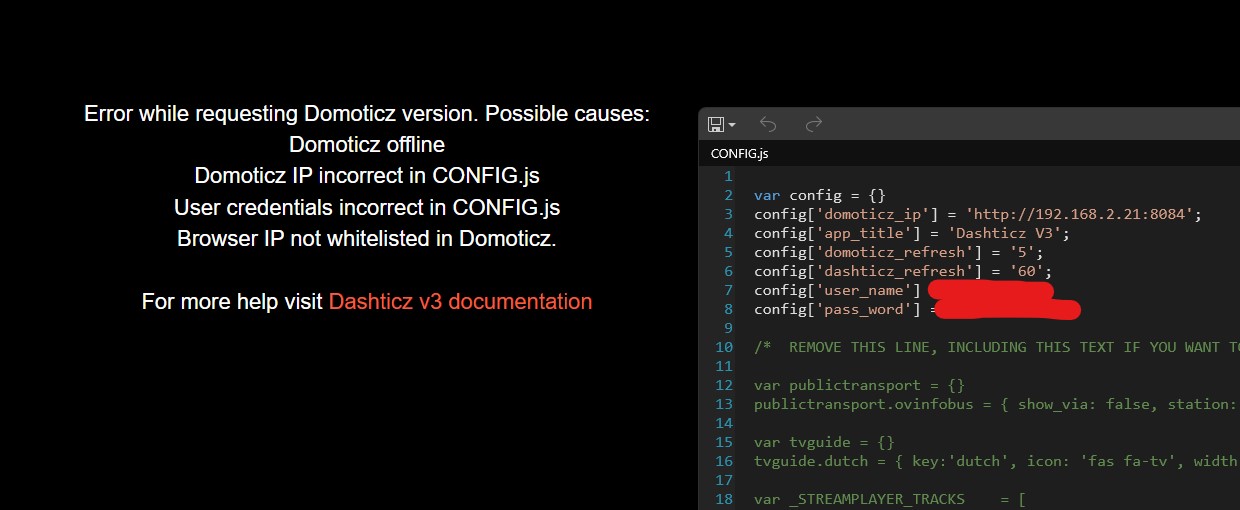Click the pass_word config line

917,309
